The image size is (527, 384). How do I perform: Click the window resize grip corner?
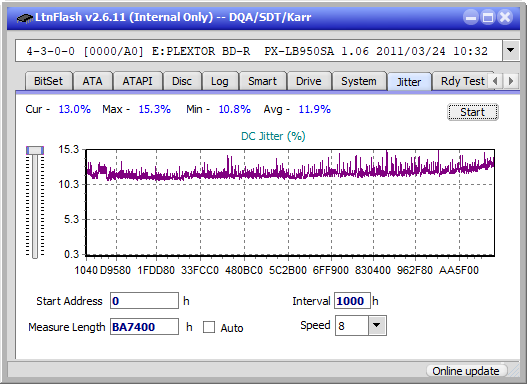[x=514, y=371]
